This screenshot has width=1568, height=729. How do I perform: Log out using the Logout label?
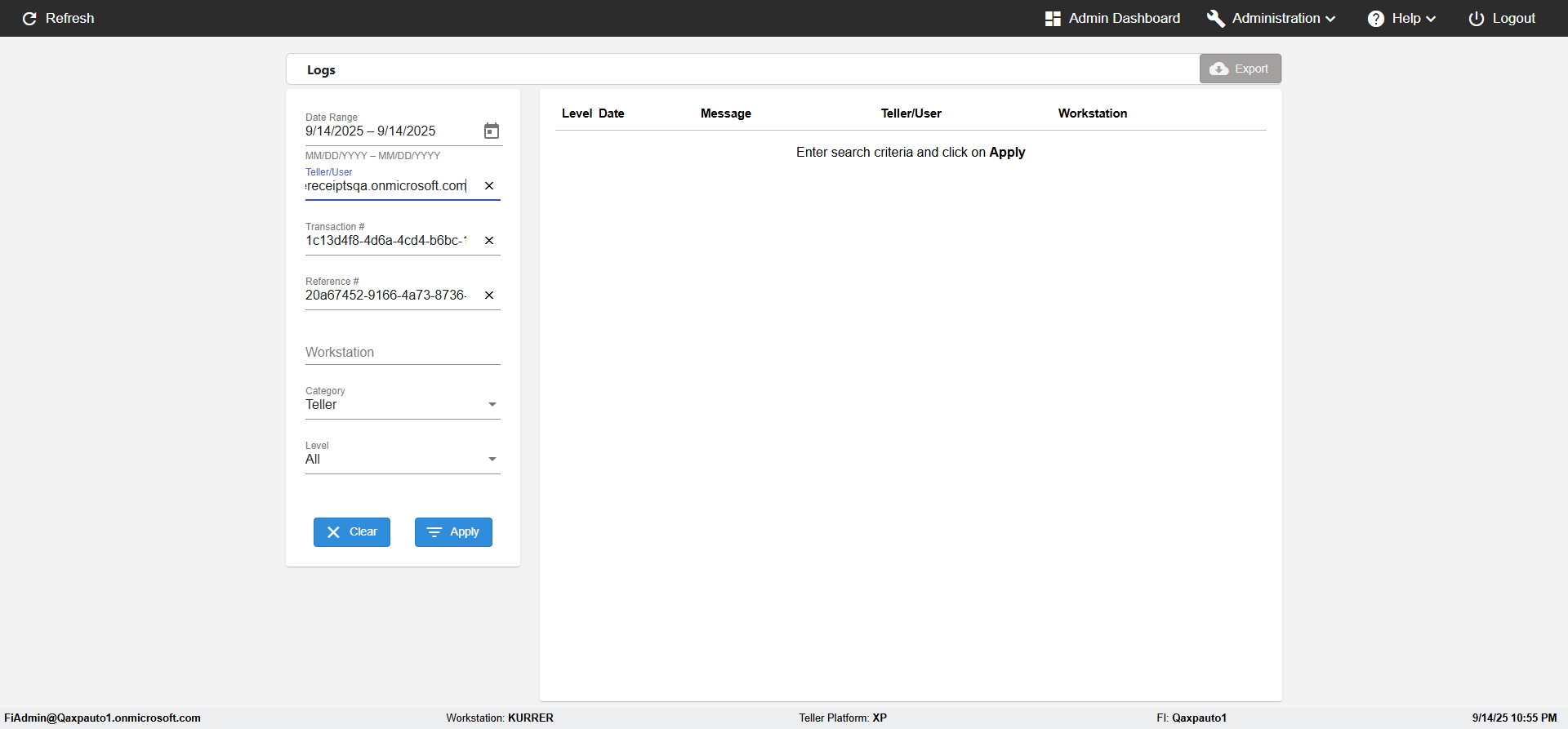point(1514,19)
